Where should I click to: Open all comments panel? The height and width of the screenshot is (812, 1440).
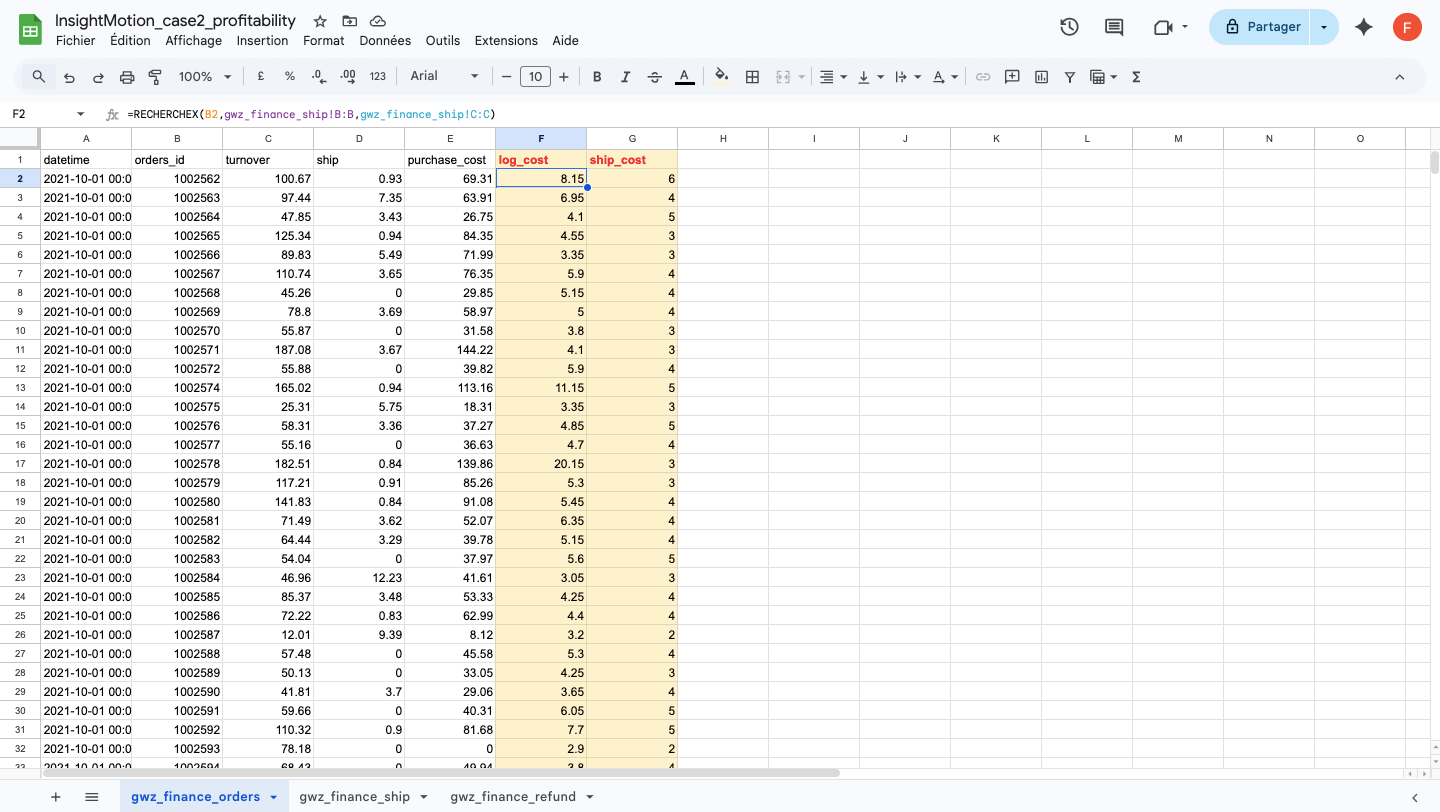click(1113, 27)
